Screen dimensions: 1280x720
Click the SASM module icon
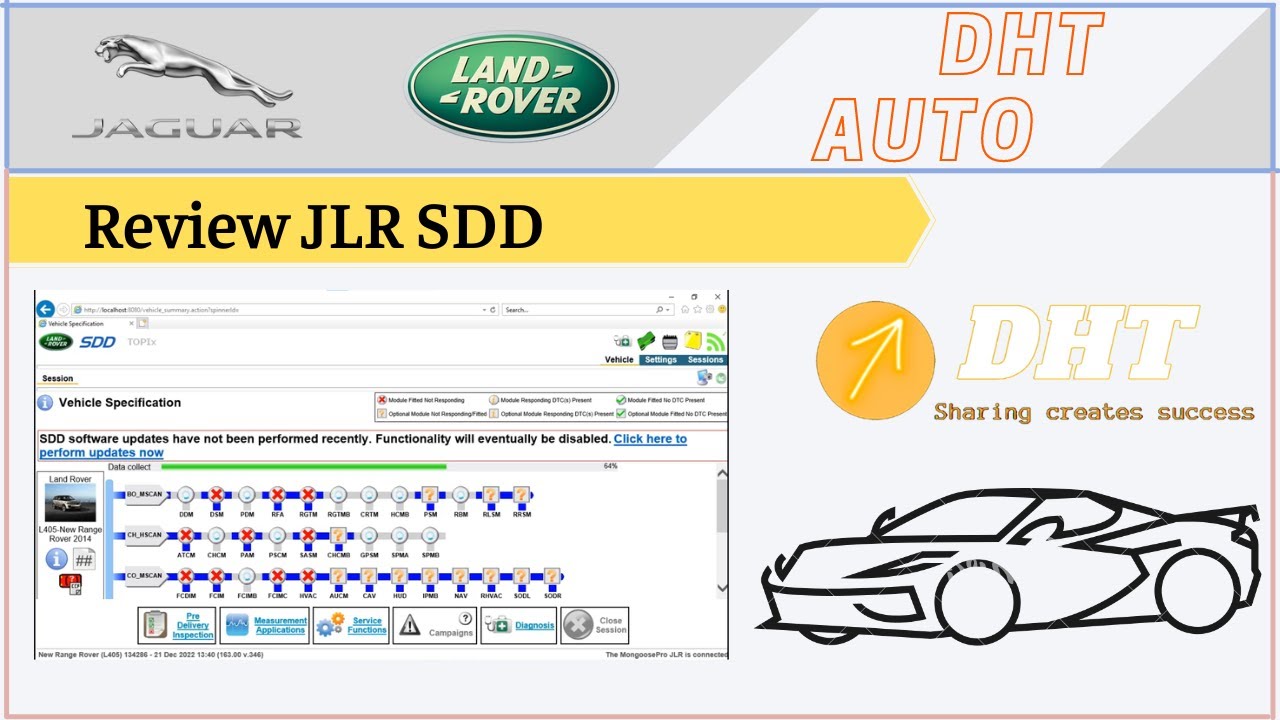coord(308,535)
